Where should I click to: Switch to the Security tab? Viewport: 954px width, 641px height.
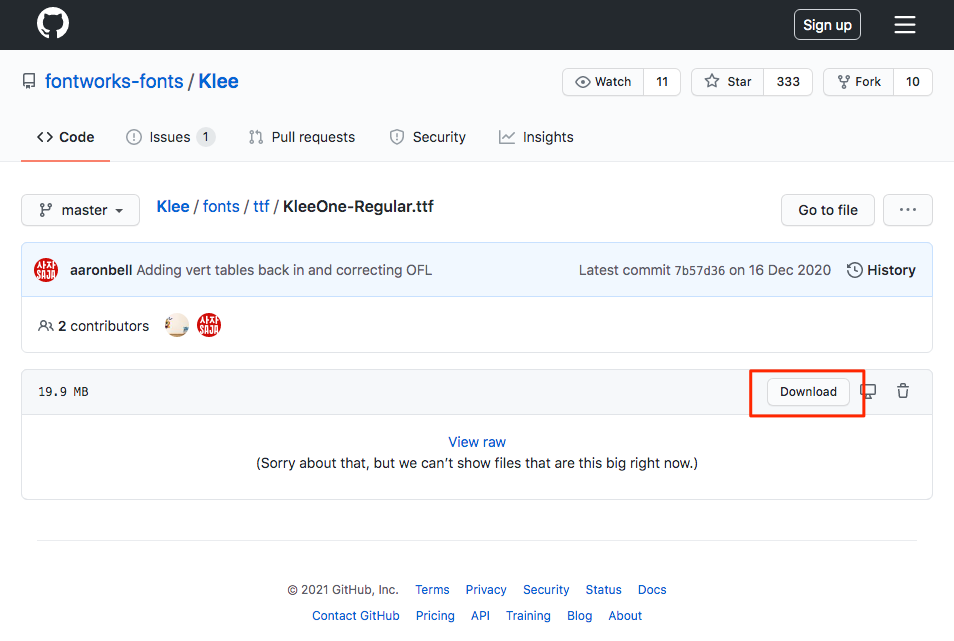point(427,137)
